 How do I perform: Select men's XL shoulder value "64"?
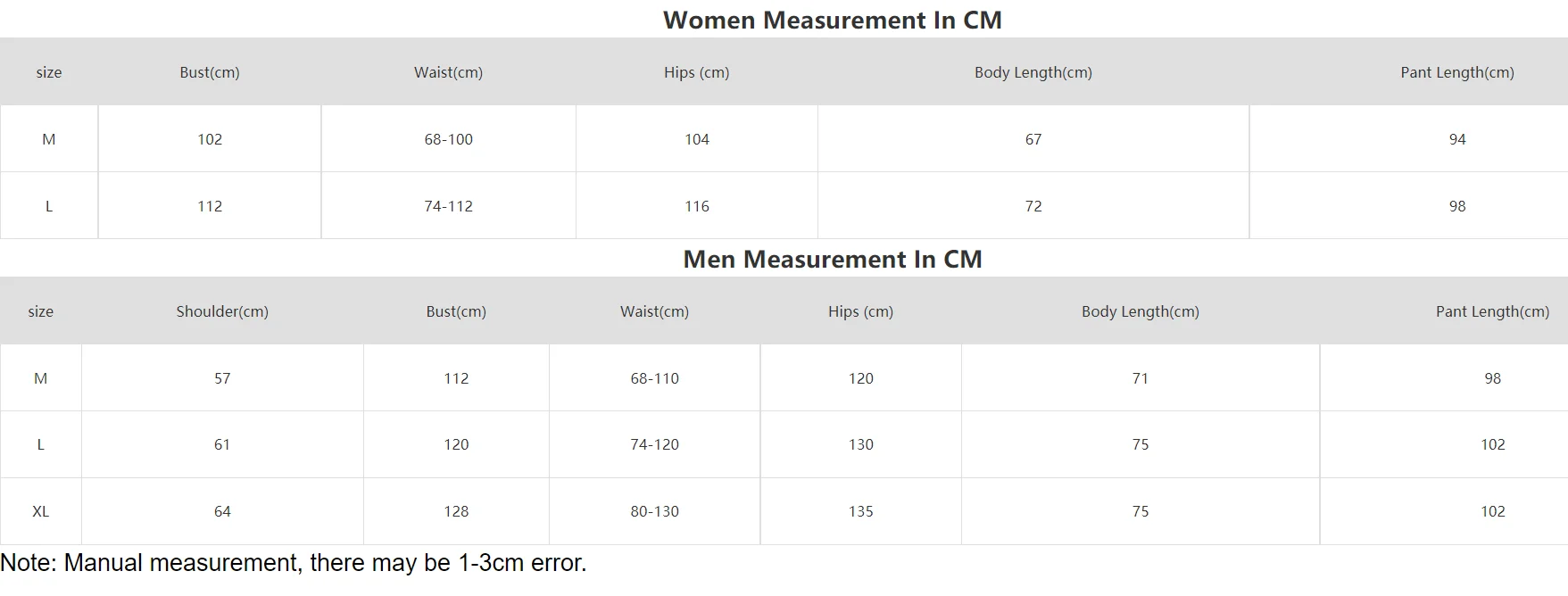[222, 511]
